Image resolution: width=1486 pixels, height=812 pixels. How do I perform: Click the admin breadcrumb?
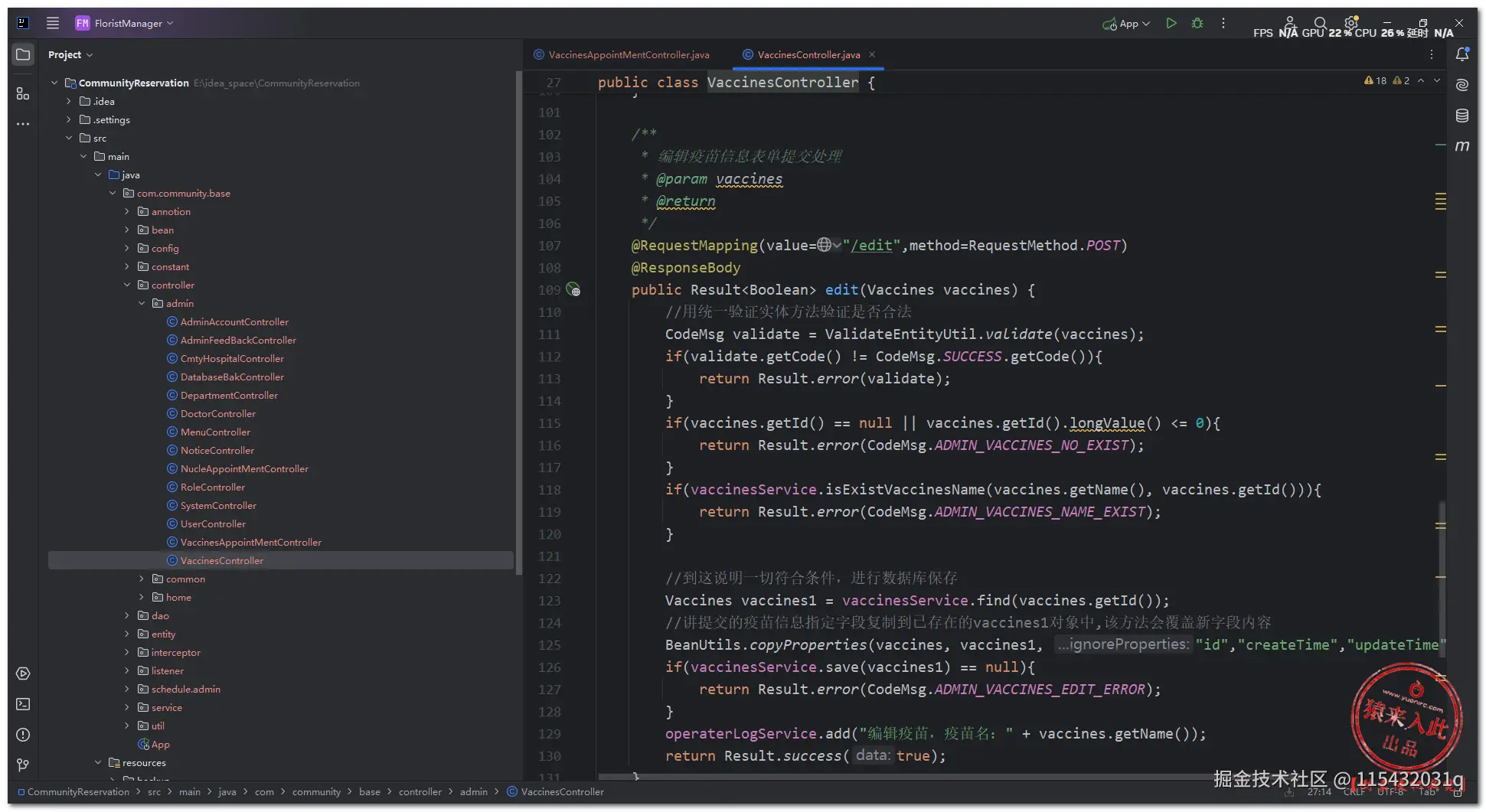tap(473, 791)
